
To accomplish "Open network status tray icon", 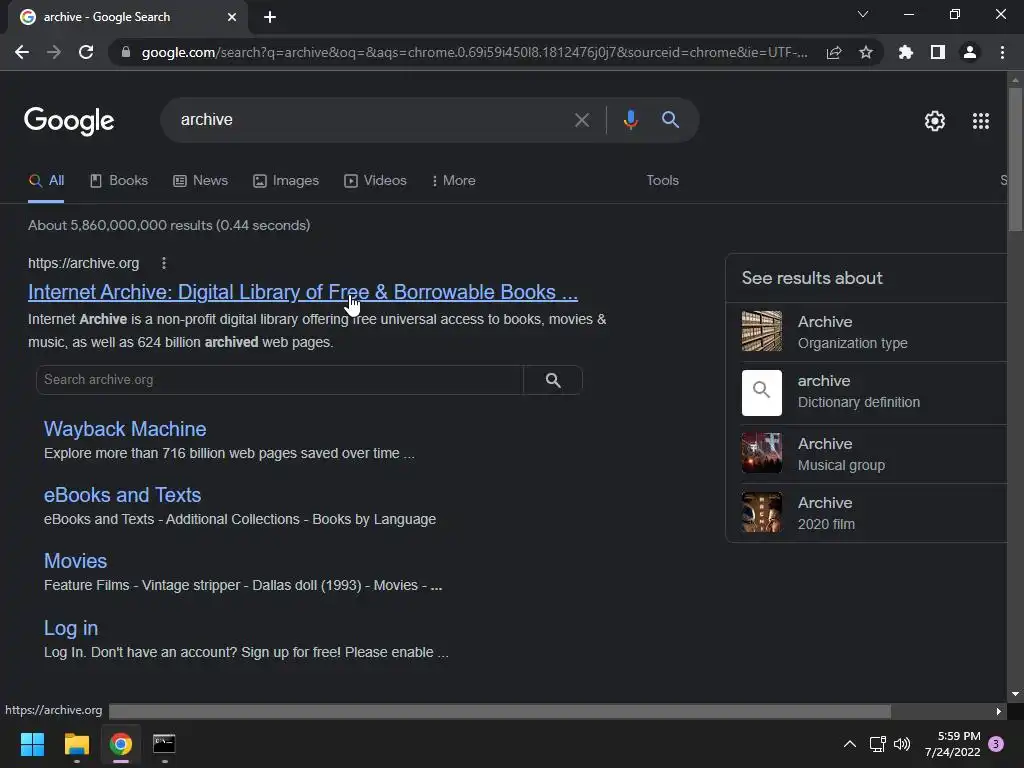I will (877, 744).
